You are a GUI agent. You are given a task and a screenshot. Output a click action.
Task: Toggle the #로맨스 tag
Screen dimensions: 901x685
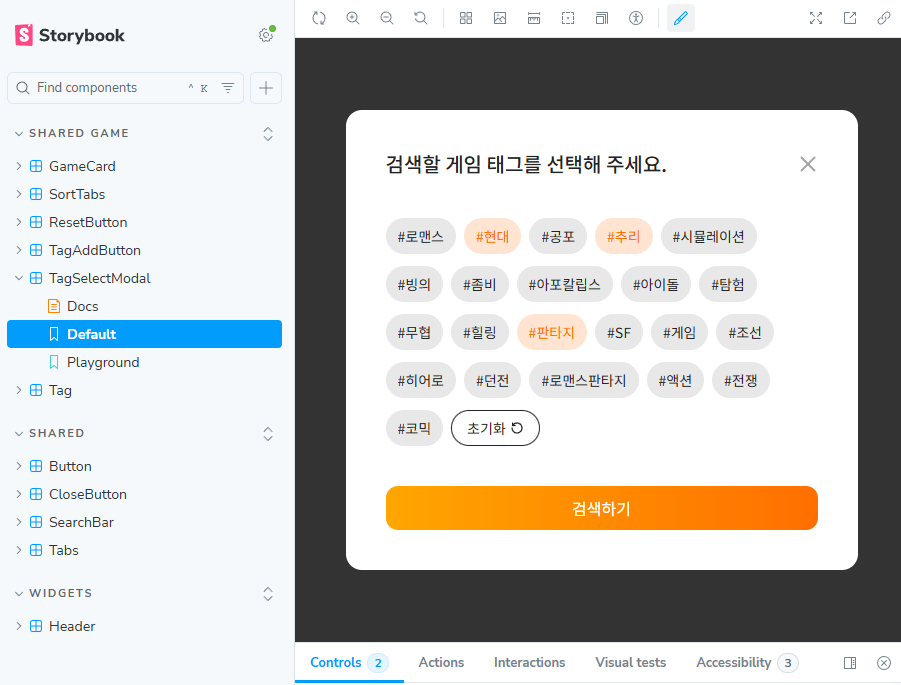(421, 236)
